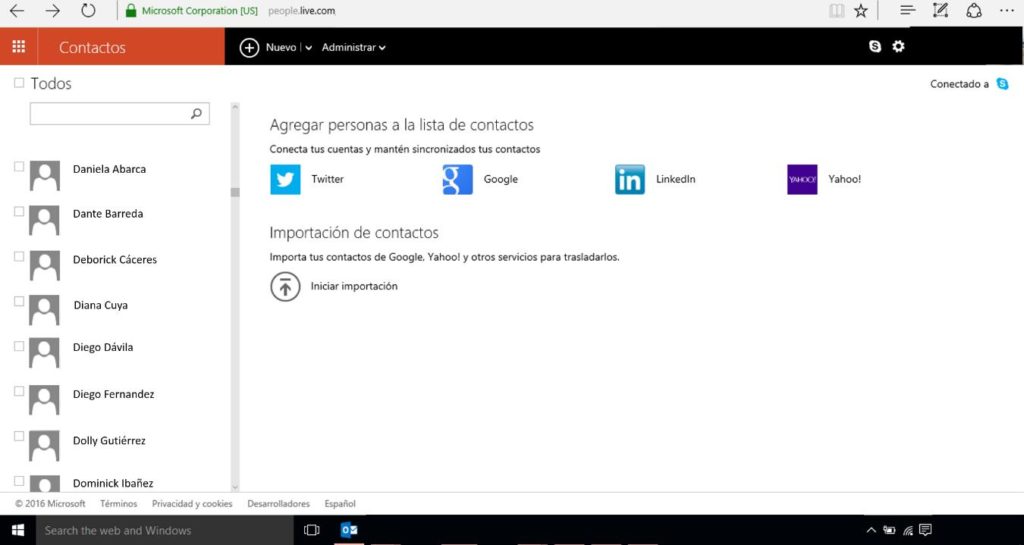
Task: Click the Search the web and Windows box
Action: (x=165, y=530)
